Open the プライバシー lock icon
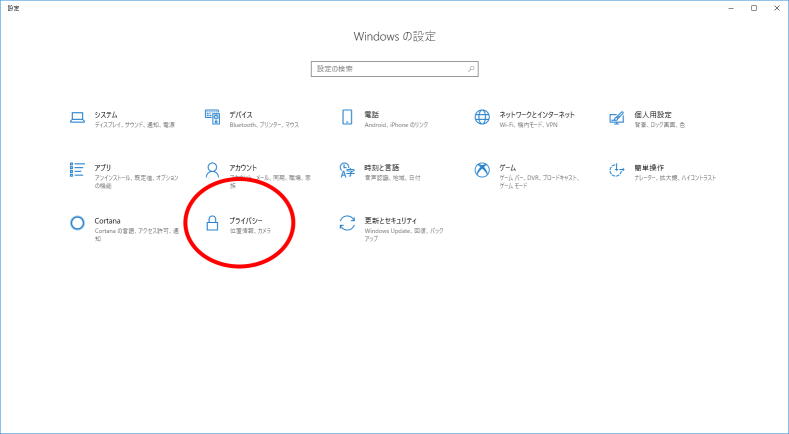Viewport: 789px width, 434px height. pyautogui.click(x=212, y=223)
